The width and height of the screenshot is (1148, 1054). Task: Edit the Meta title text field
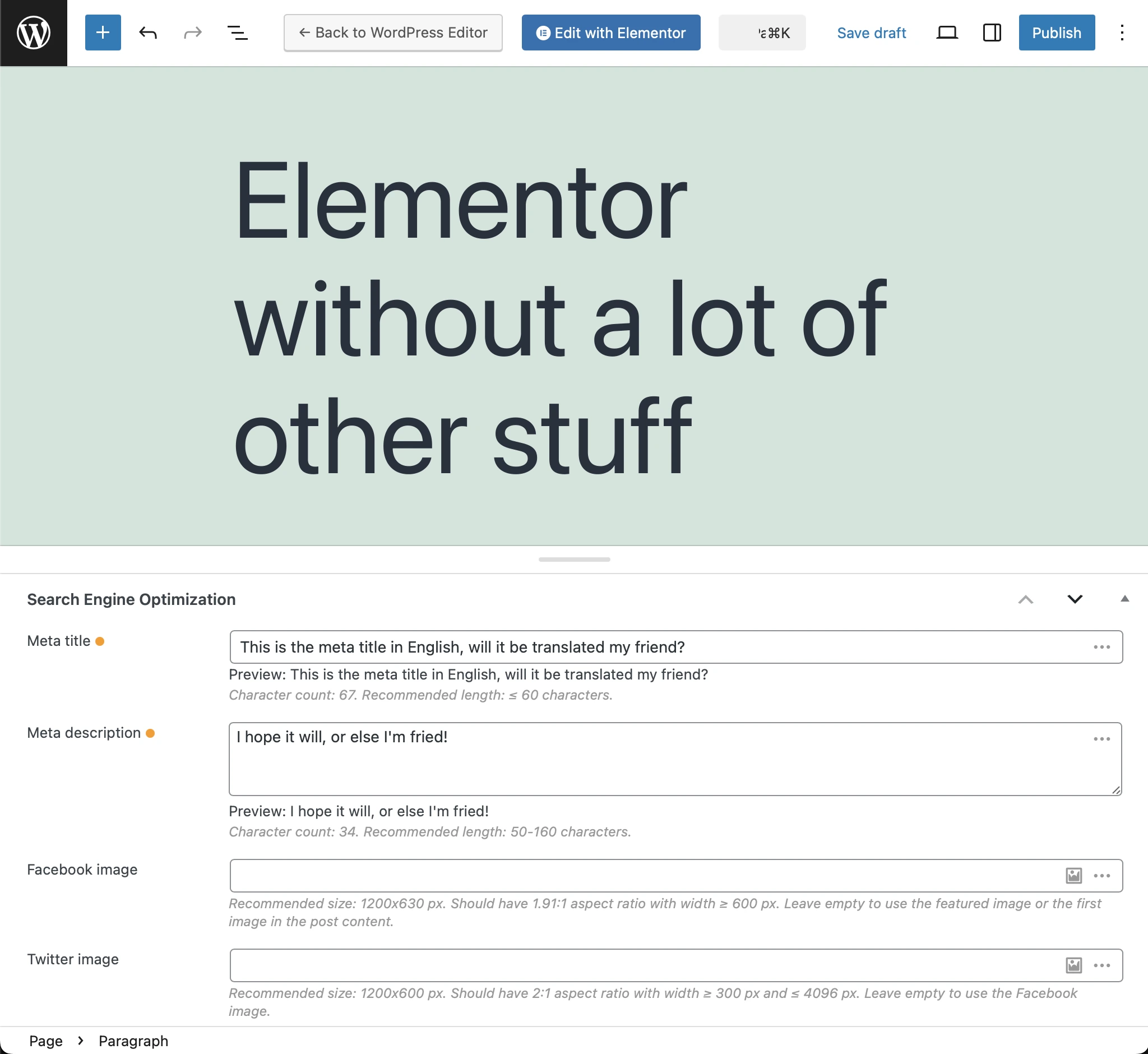click(x=570, y=647)
